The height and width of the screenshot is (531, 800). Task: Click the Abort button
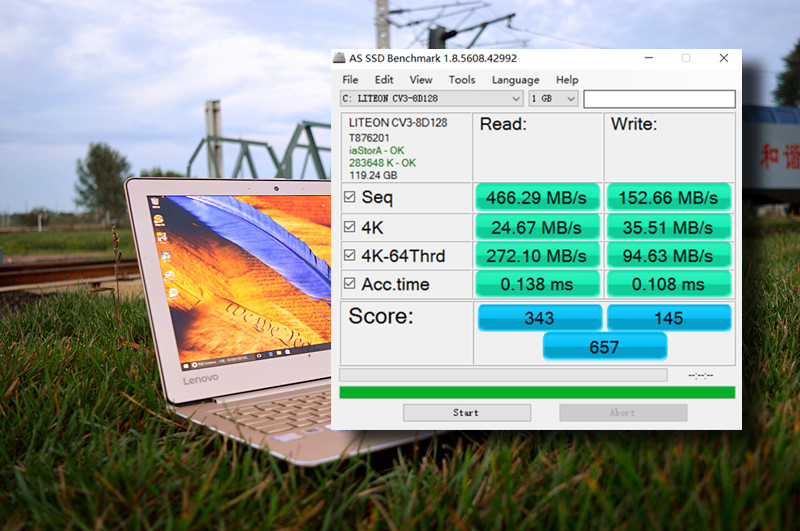623,413
